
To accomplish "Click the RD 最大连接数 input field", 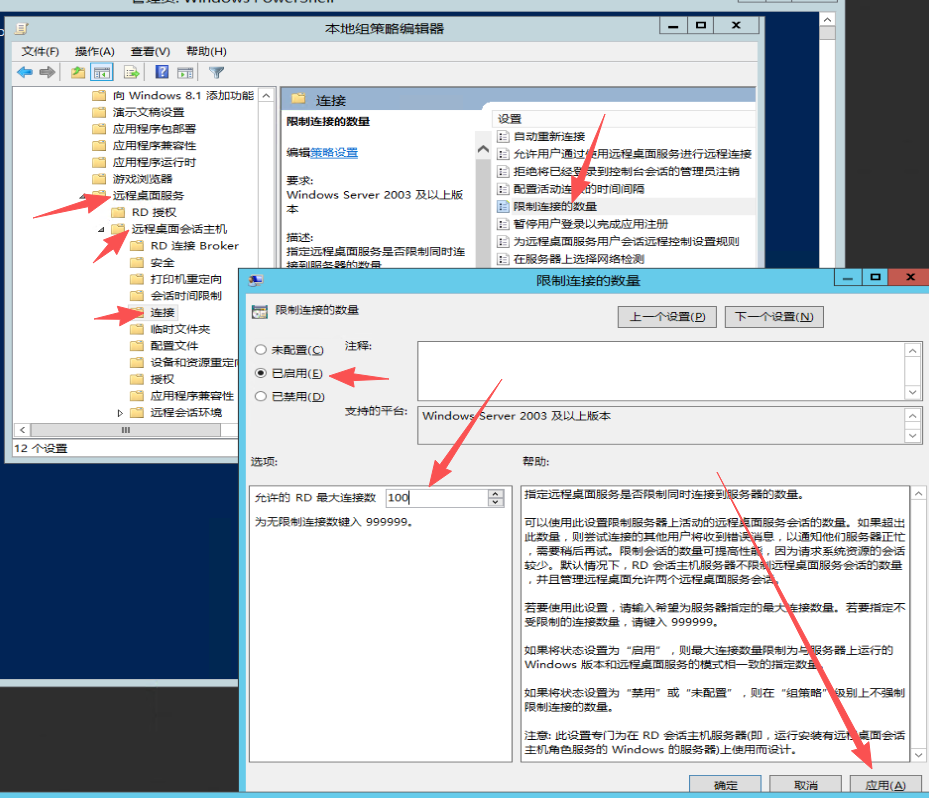I will coord(436,498).
